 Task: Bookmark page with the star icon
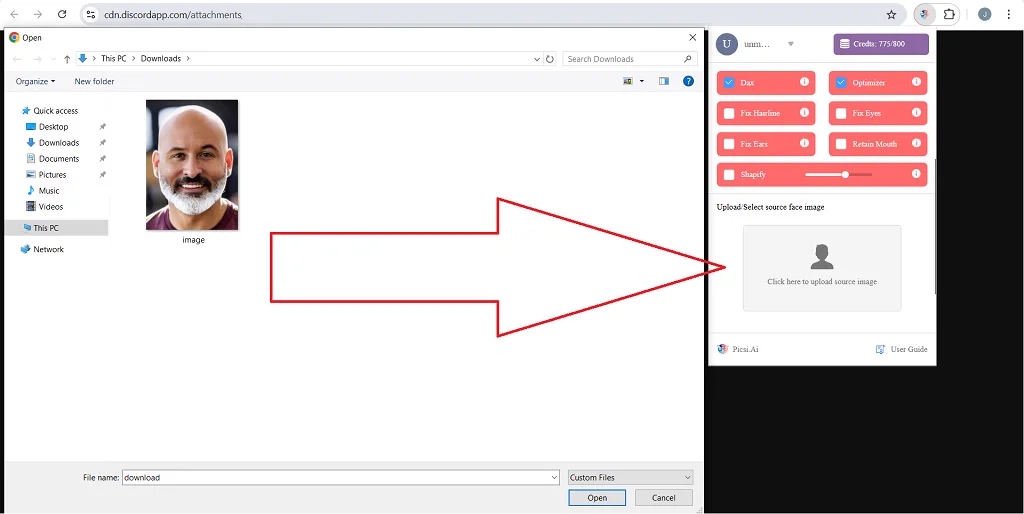click(891, 15)
